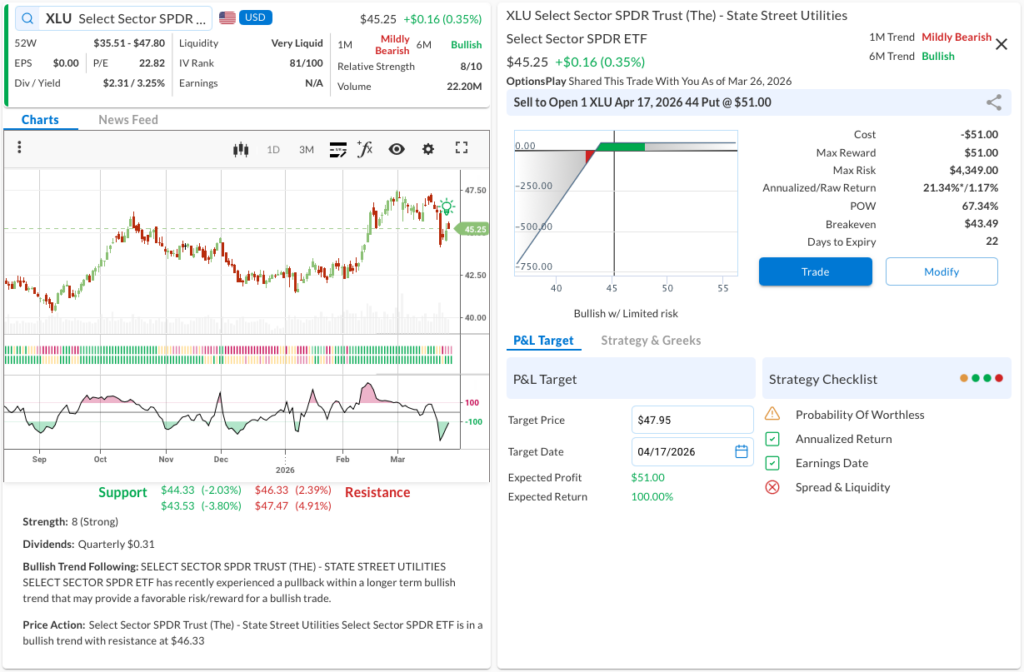Open the drawing tools icon in chart toolbar
Viewport: 1024px width, 672px height.
pyautogui.click(x=338, y=149)
